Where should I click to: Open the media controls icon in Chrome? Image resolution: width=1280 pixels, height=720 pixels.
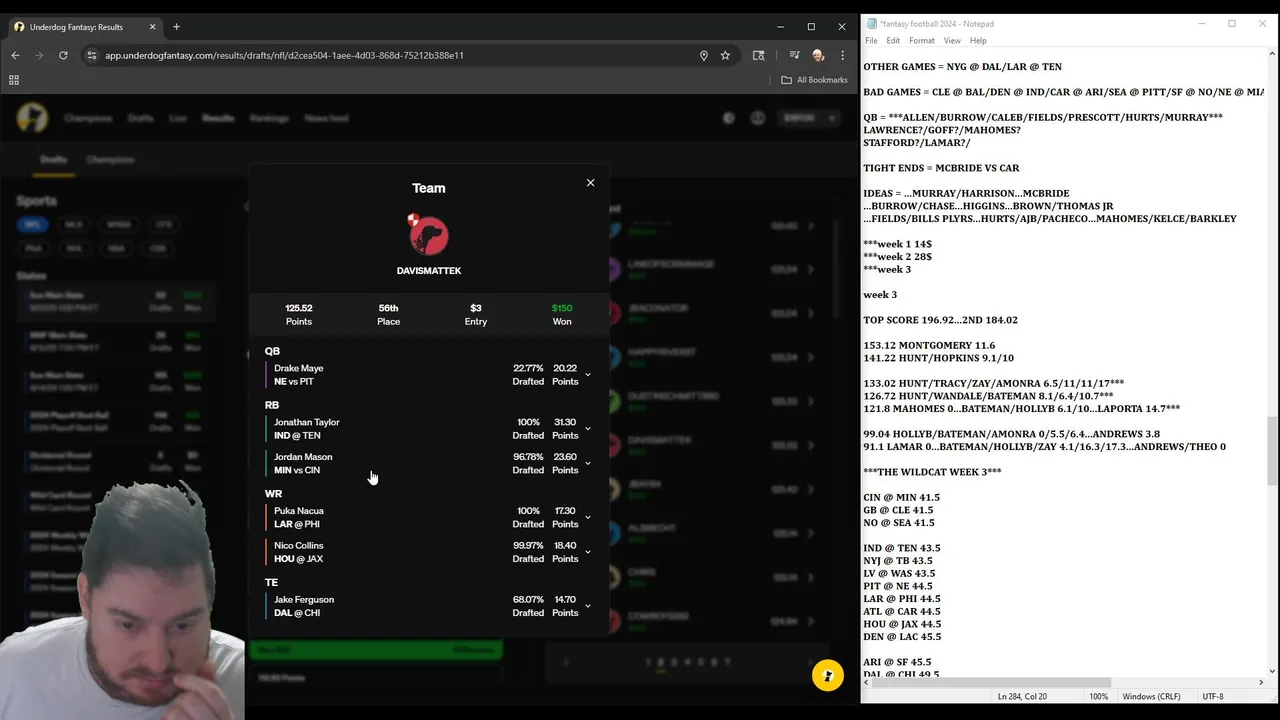794,55
